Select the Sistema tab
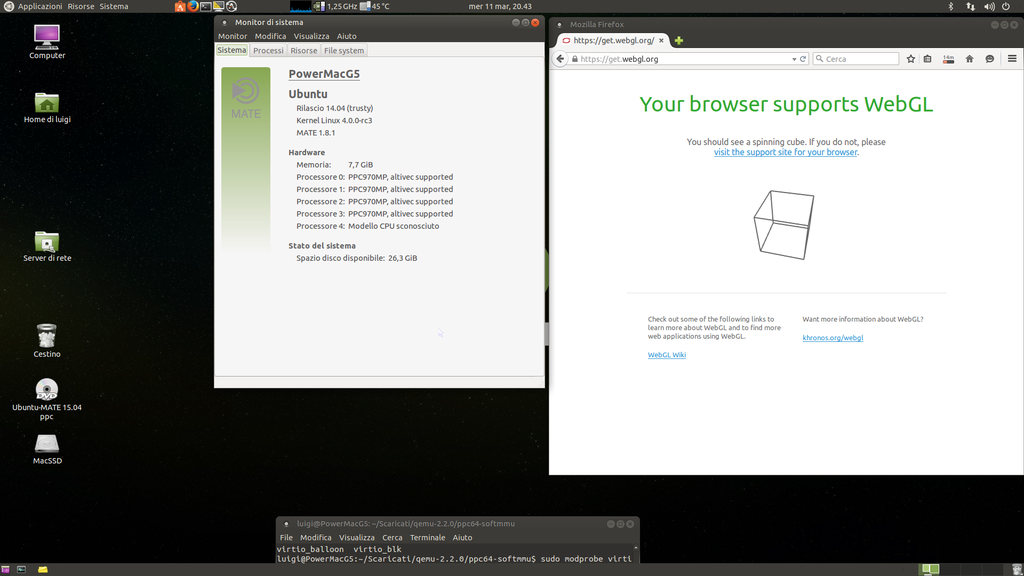Image resolution: width=1024 pixels, height=576 pixels. pyautogui.click(x=232, y=50)
